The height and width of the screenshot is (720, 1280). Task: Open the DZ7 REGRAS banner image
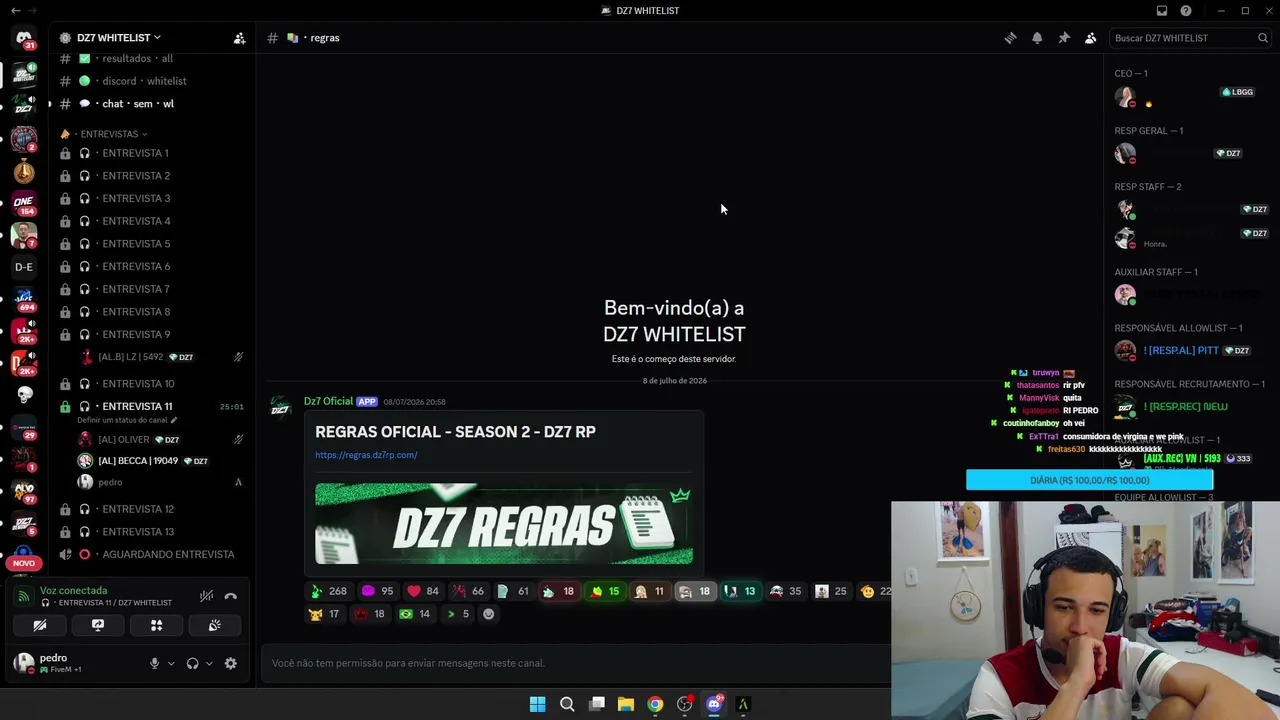504,524
